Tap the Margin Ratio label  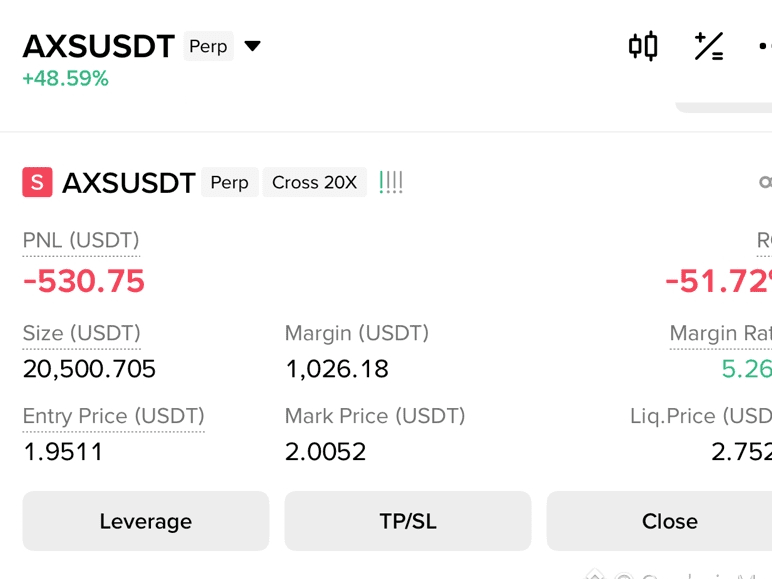[721, 333]
